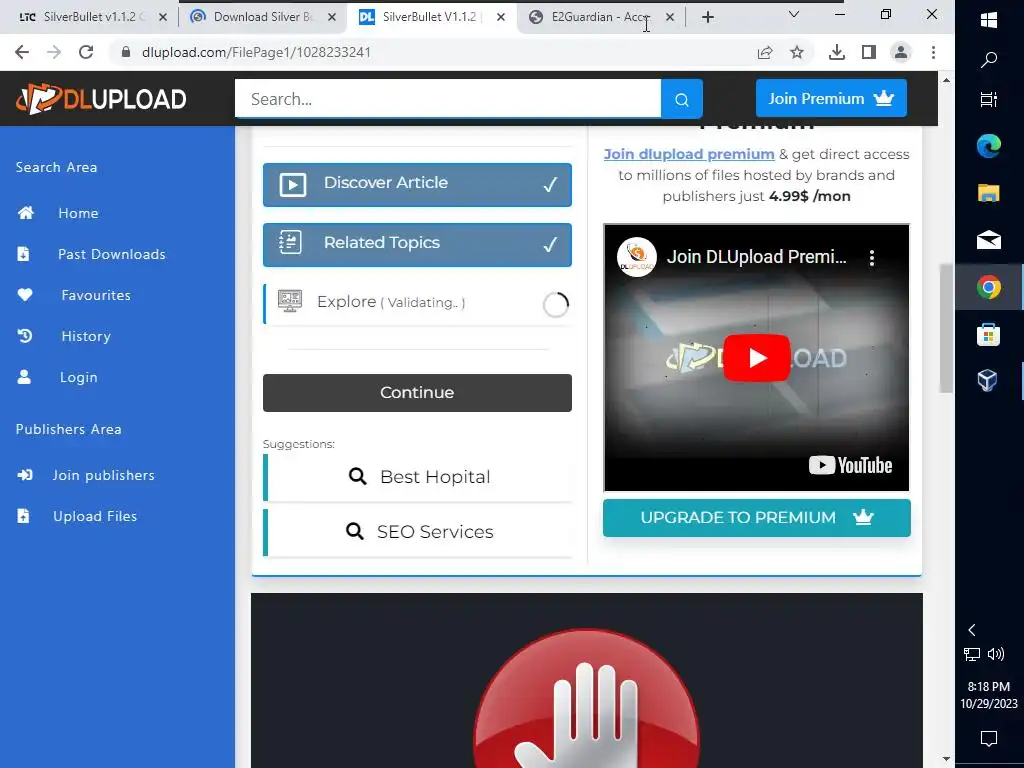Expand hidden system tray icons chevron
Screen dimensions: 1024x768
(972, 630)
